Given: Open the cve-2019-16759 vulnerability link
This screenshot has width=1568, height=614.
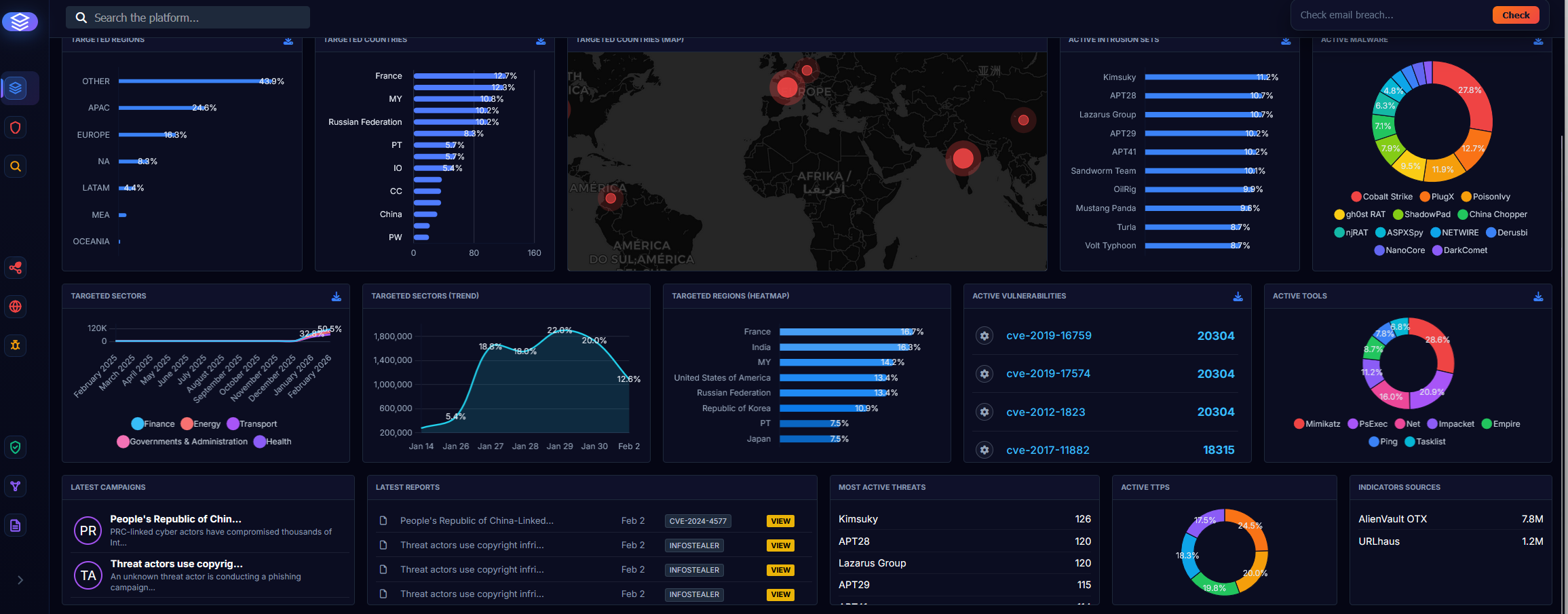Looking at the screenshot, I should point(1049,336).
